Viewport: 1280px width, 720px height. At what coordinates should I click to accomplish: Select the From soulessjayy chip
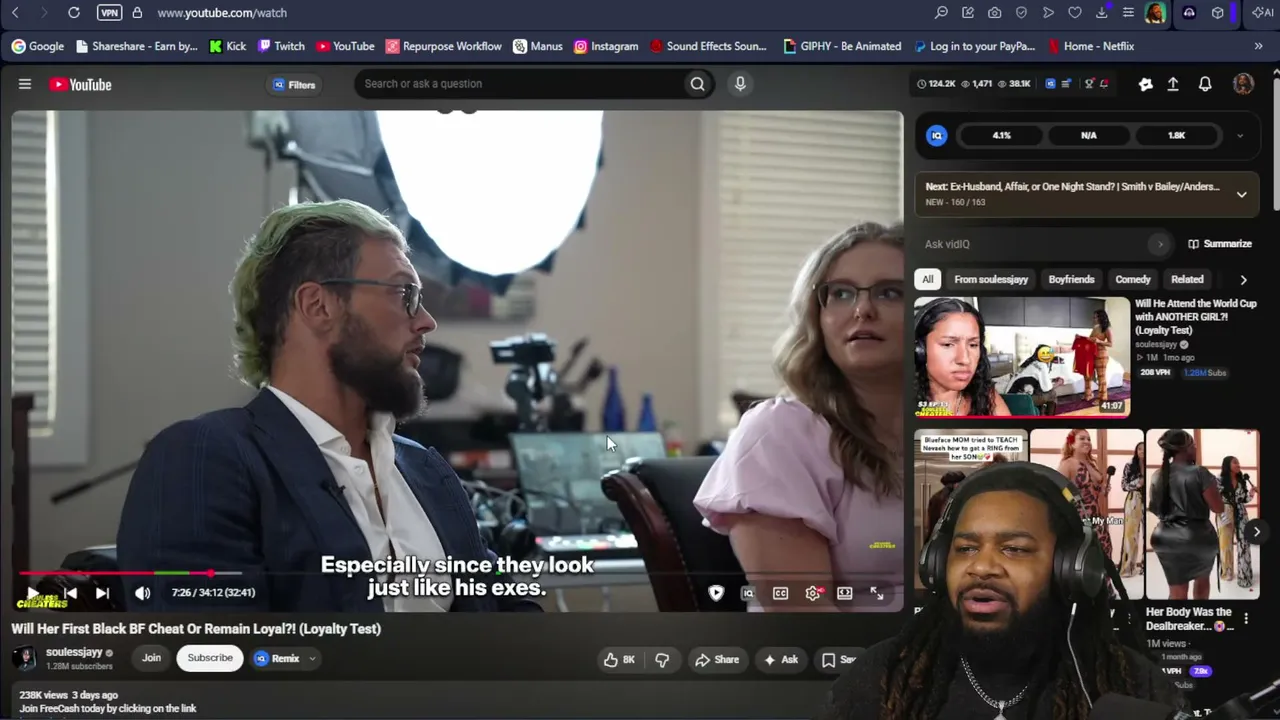click(991, 280)
